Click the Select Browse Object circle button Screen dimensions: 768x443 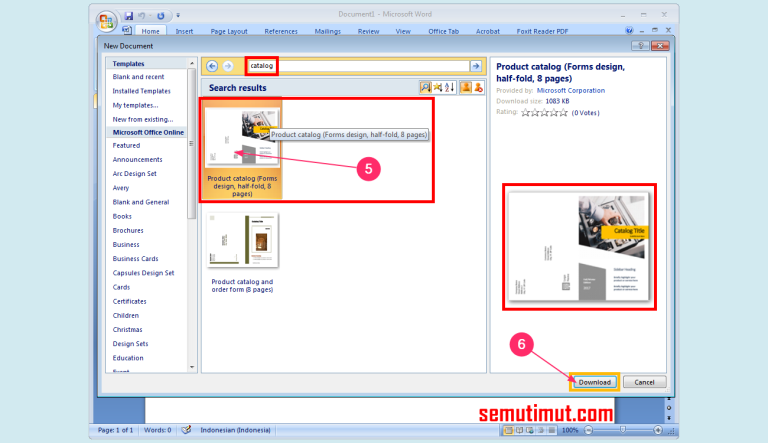669,408
